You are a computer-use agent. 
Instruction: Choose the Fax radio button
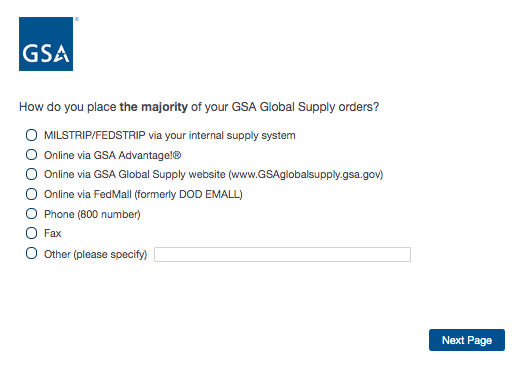31,233
